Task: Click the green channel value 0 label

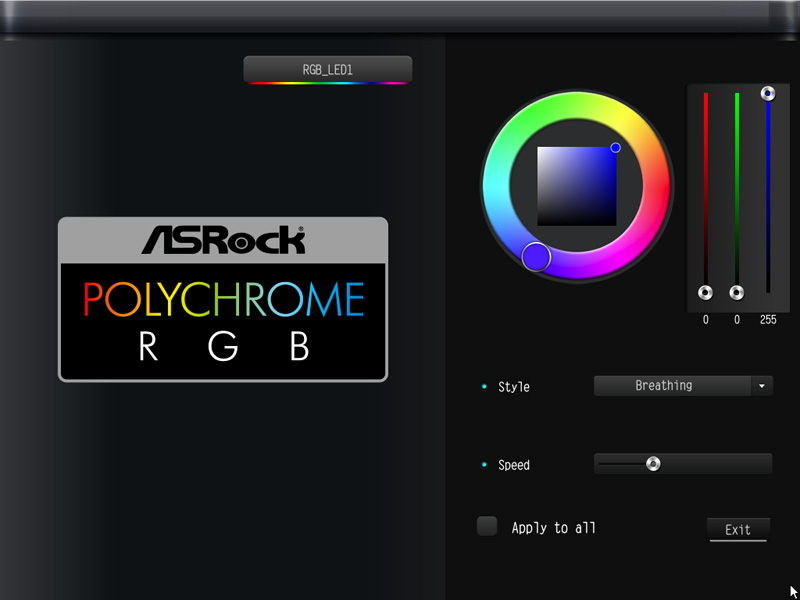Action: [737, 320]
